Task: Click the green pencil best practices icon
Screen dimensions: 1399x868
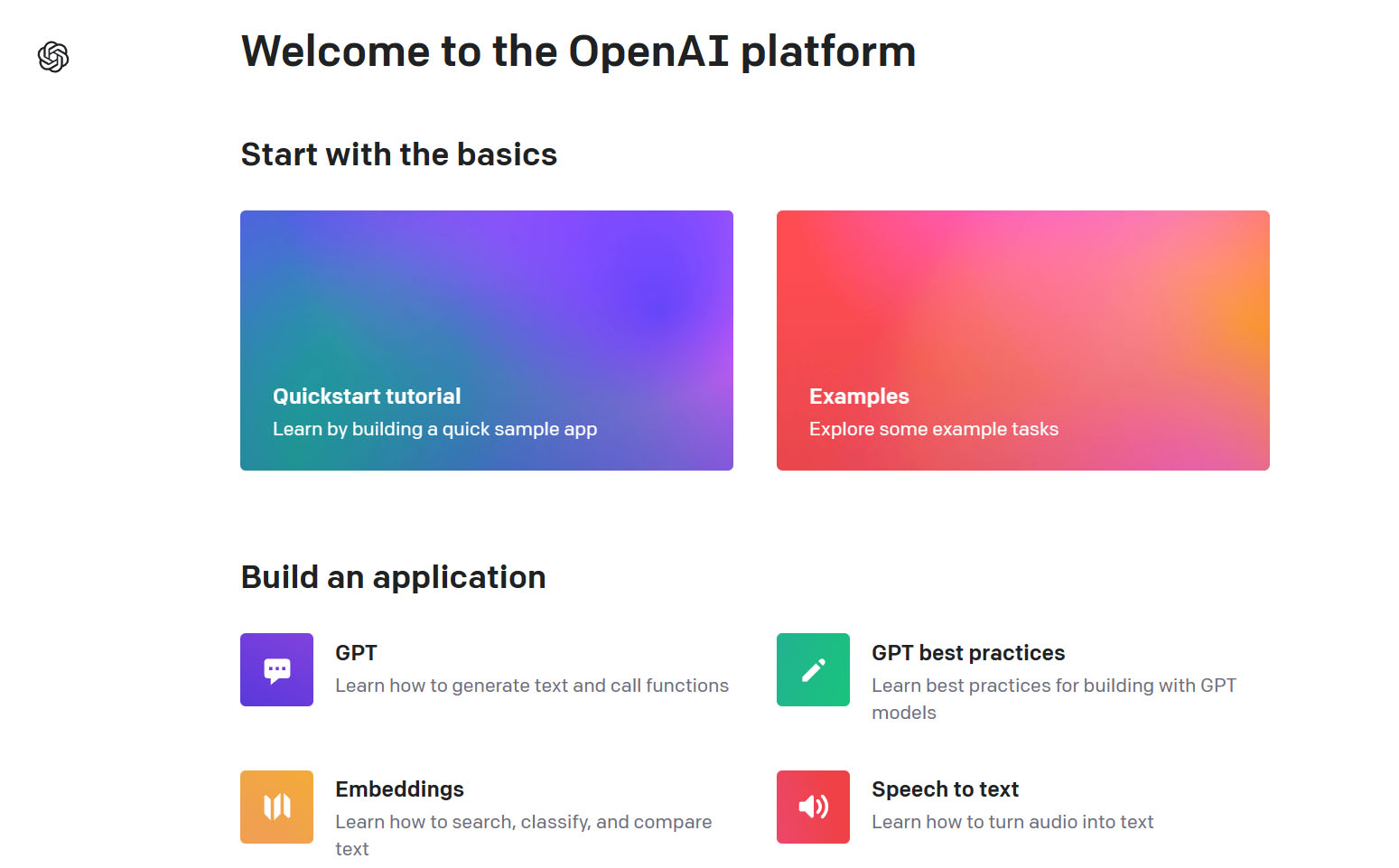Action: click(813, 669)
